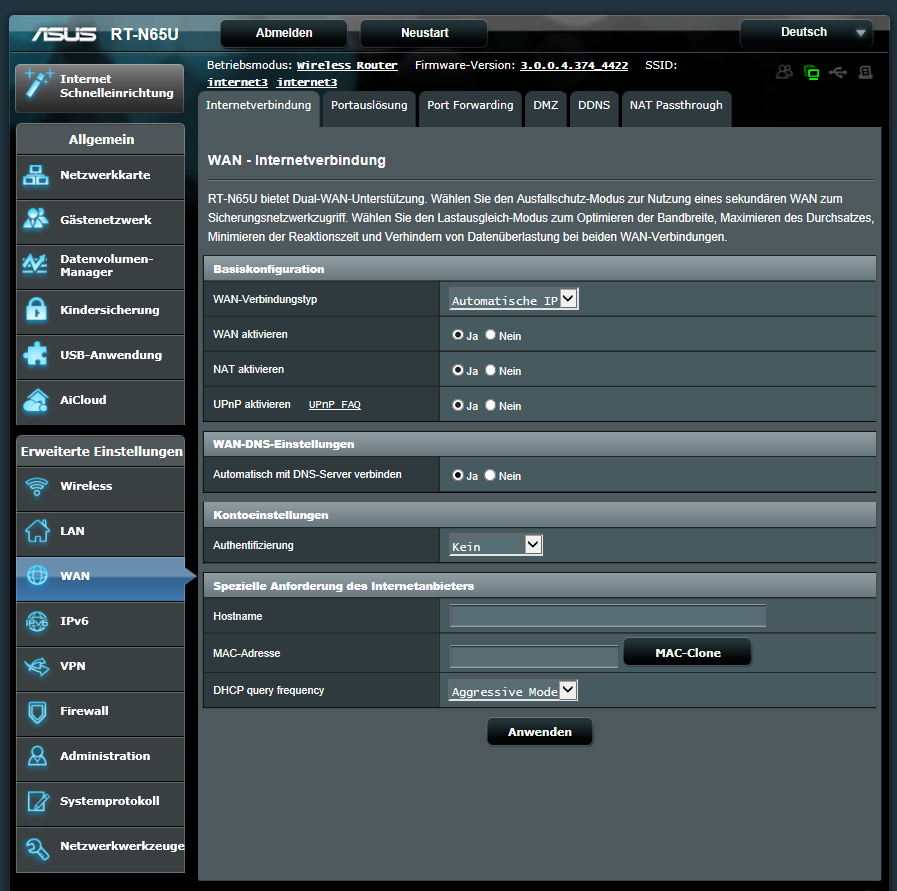Select Nein for NAT aktivieren
The image size is (897, 891).
491,370
